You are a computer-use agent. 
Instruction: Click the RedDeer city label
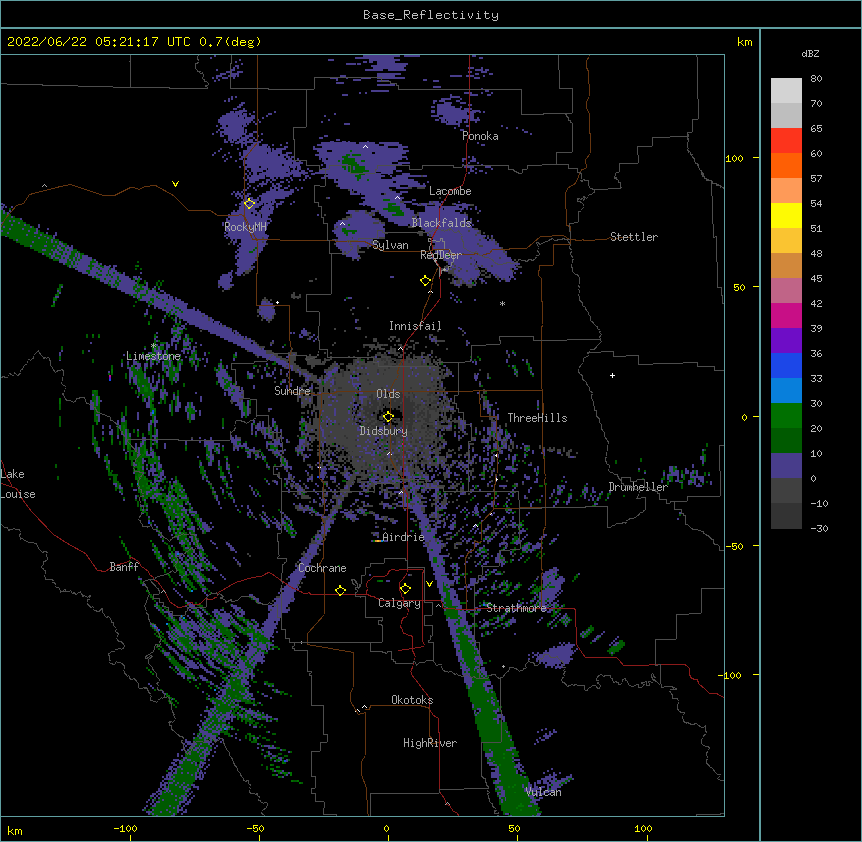point(441,255)
